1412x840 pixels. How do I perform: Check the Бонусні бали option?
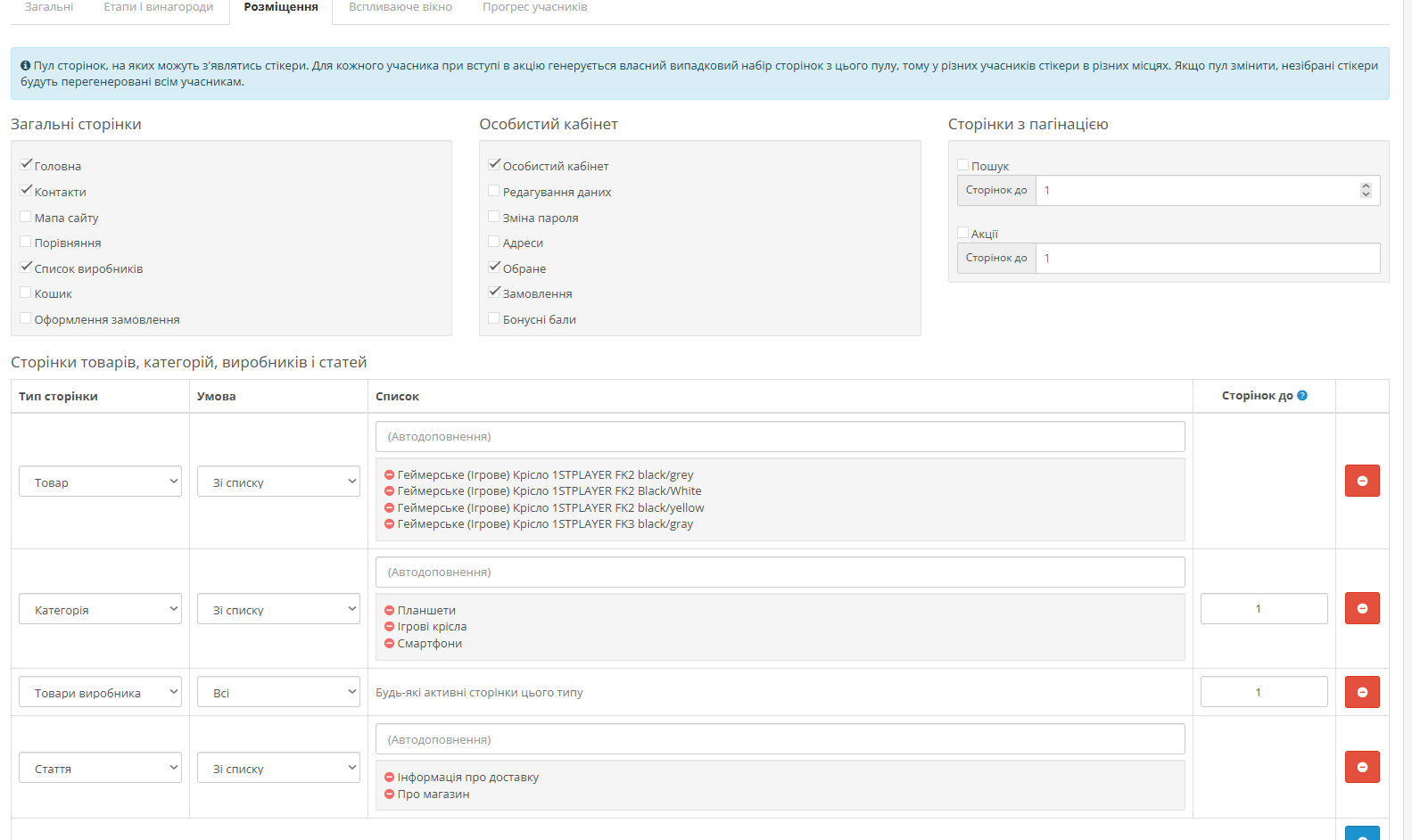[x=494, y=317]
